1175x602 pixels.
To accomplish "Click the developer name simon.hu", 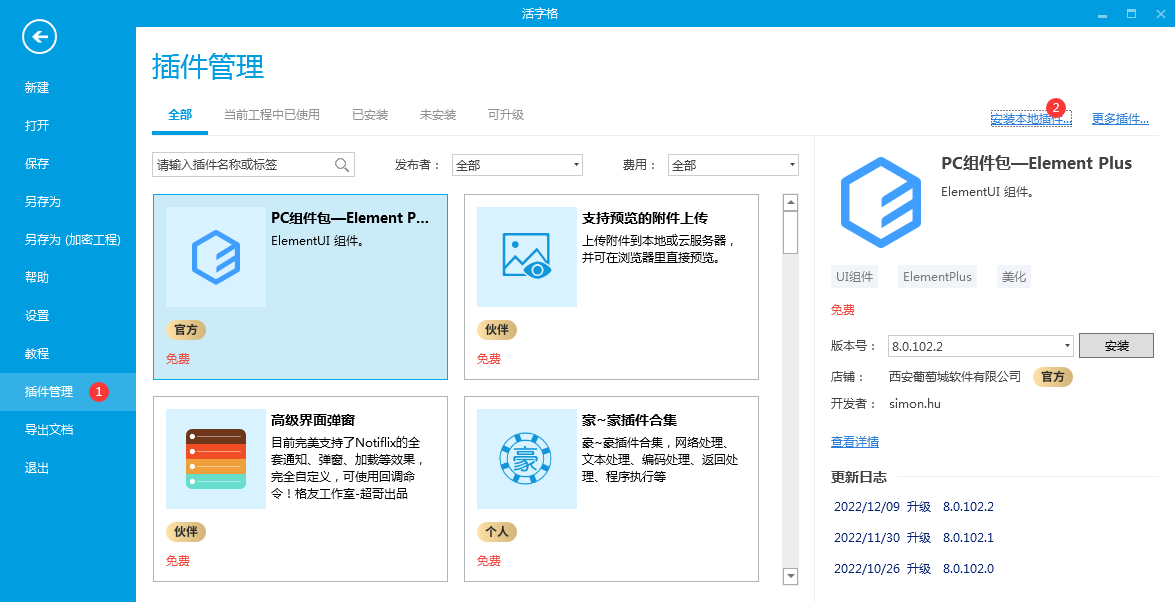I will pyautogui.click(x=915, y=404).
